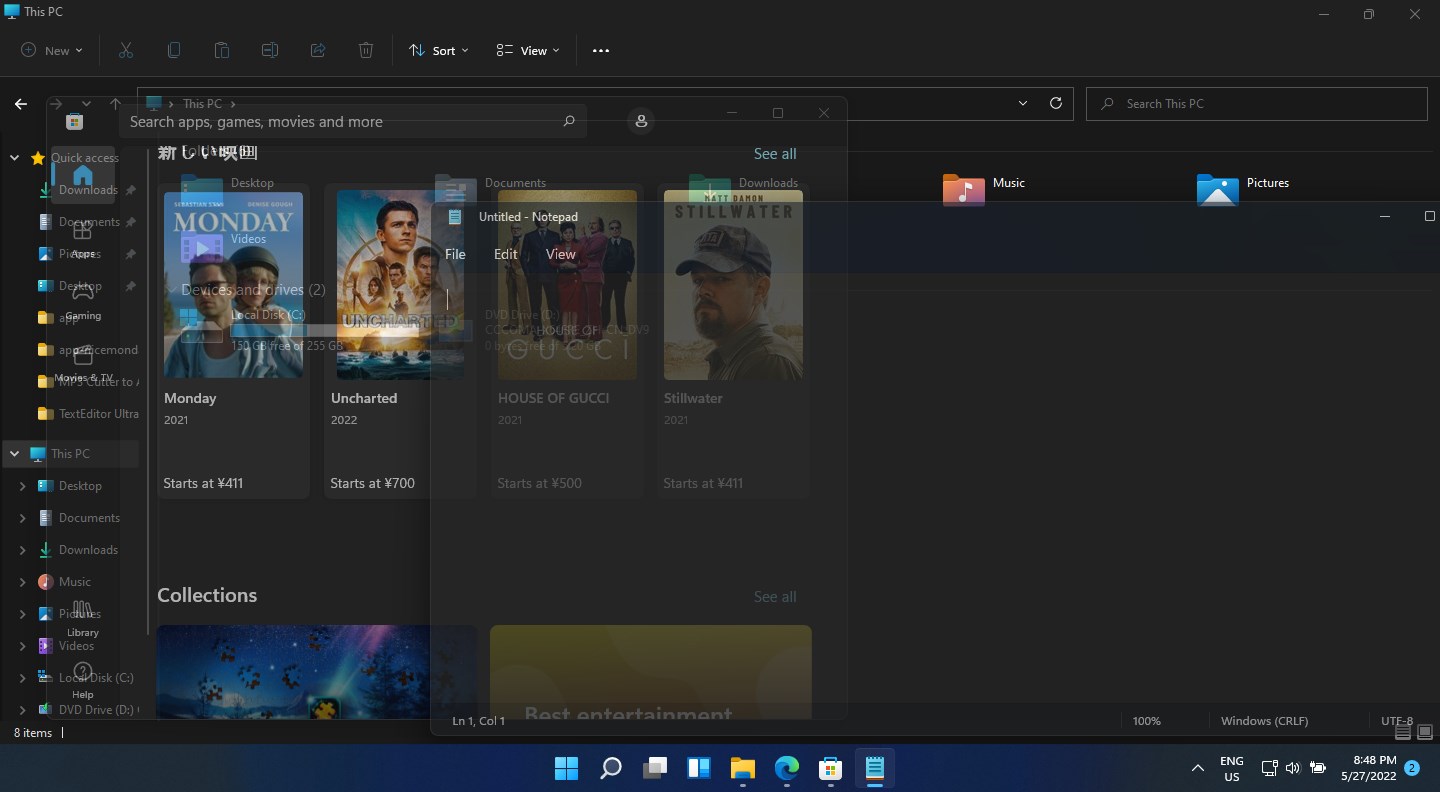
Task: Click the Microsoft Store profile account icon
Action: point(642,121)
